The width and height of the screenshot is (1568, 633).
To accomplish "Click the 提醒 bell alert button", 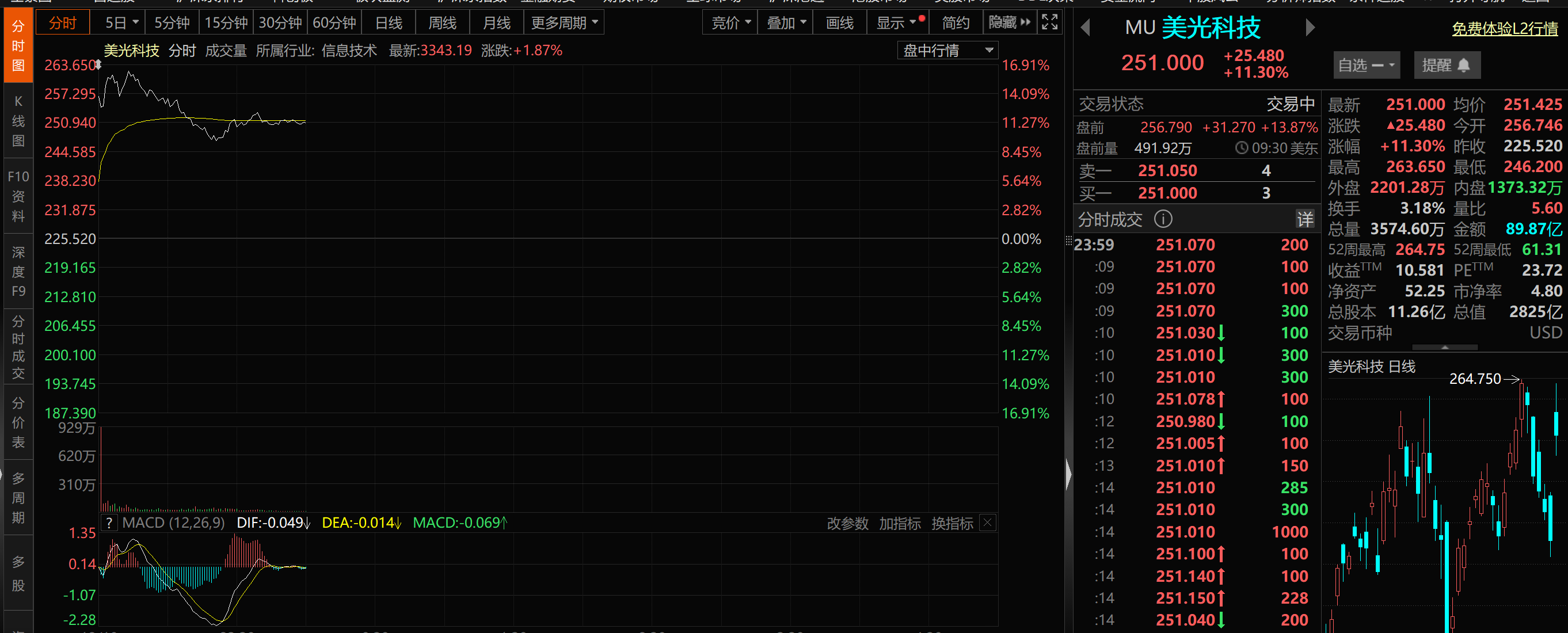I will [x=1447, y=65].
